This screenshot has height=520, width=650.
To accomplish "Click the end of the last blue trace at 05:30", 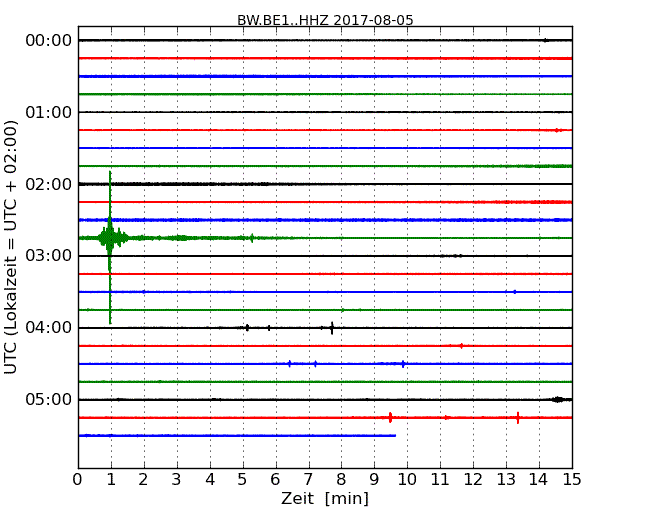I will 394,435.
